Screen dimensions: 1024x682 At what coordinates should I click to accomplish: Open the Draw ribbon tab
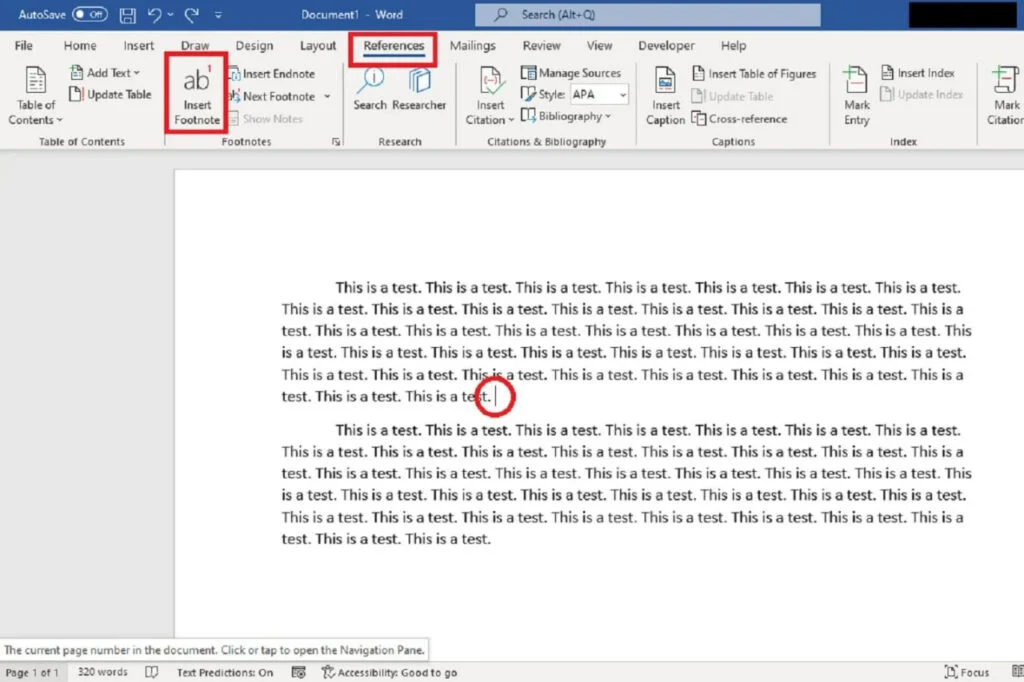tap(194, 45)
